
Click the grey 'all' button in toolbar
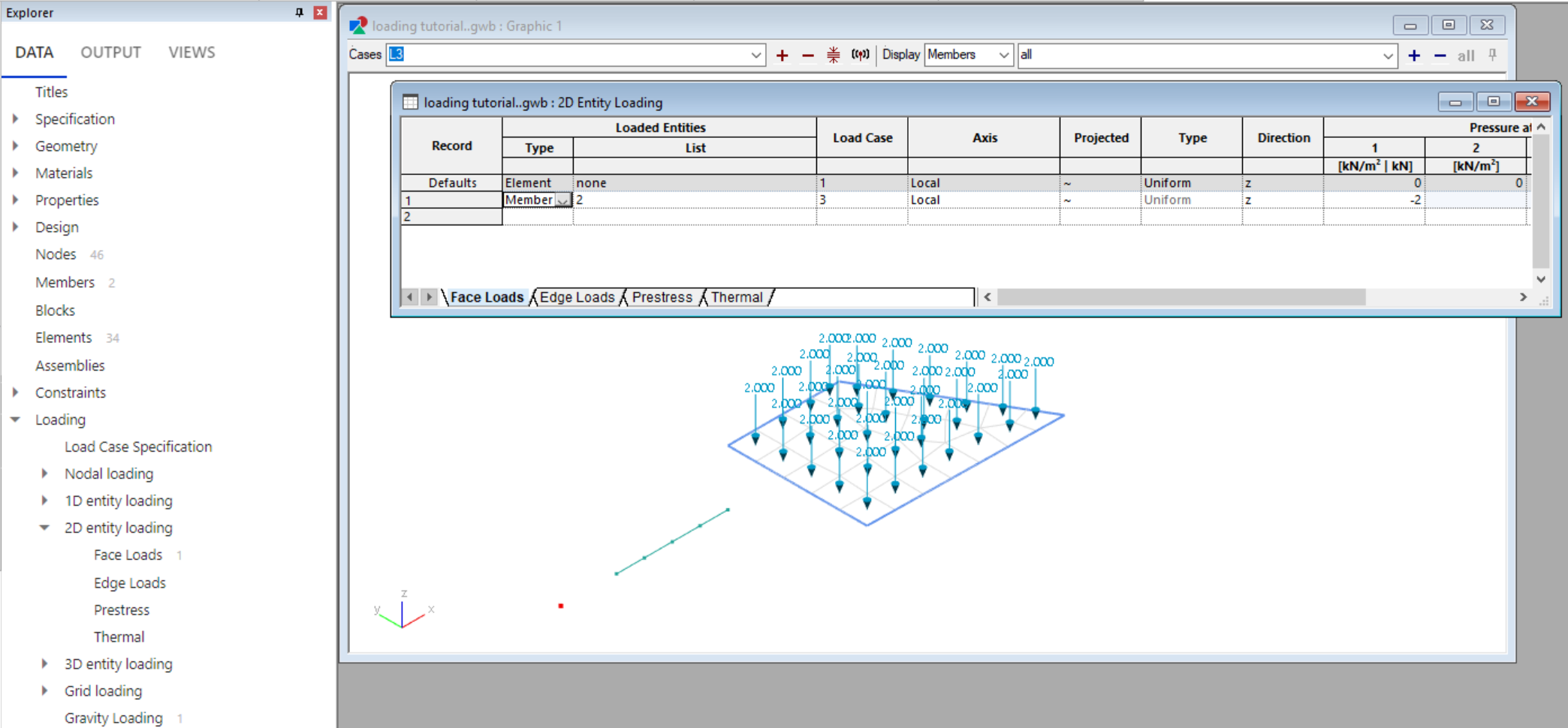[1466, 56]
